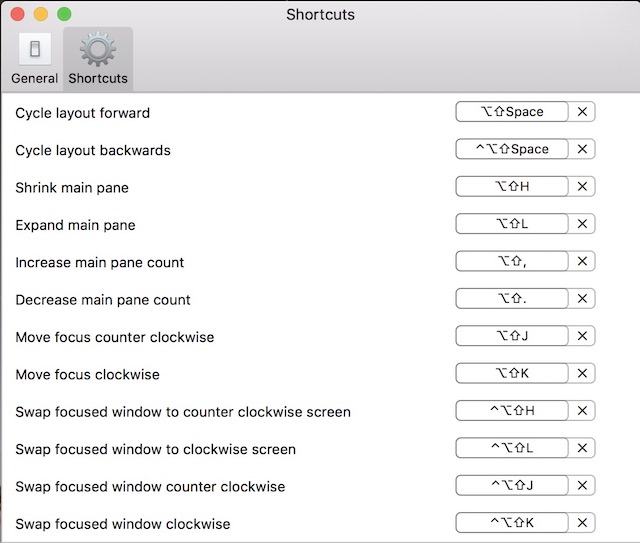640x543 pixels.
Task: Edit shortcut for Swap focused window to clockwise screen
Action: click(x=512, y=448)
